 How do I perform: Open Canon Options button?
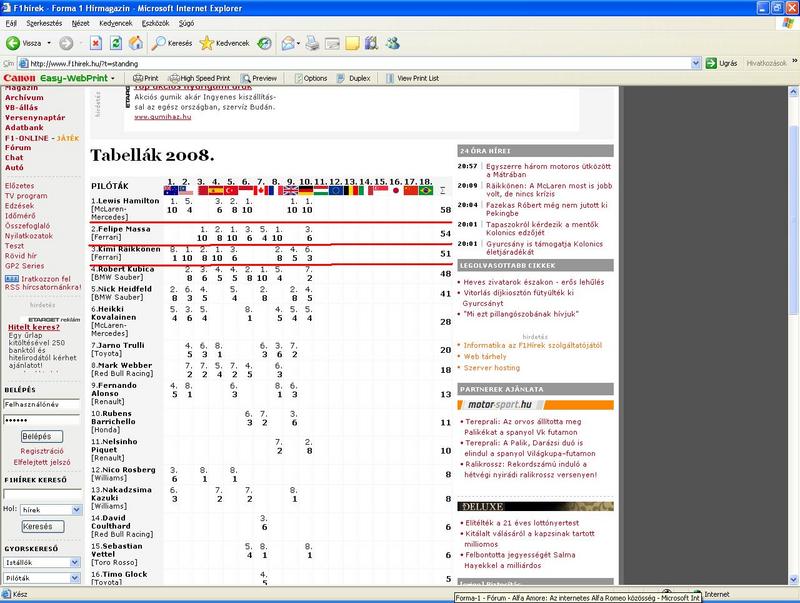311,78
